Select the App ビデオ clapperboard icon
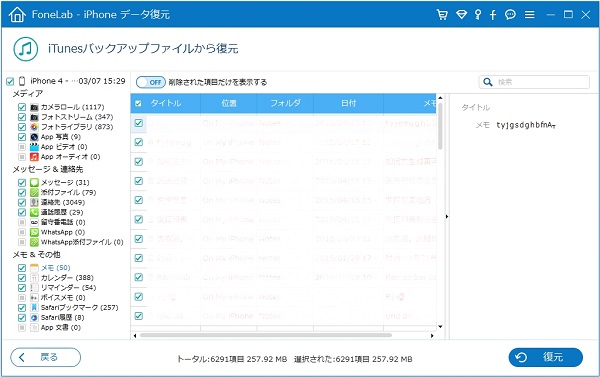The height and width of the screenshot is (377, 600). 34,147
